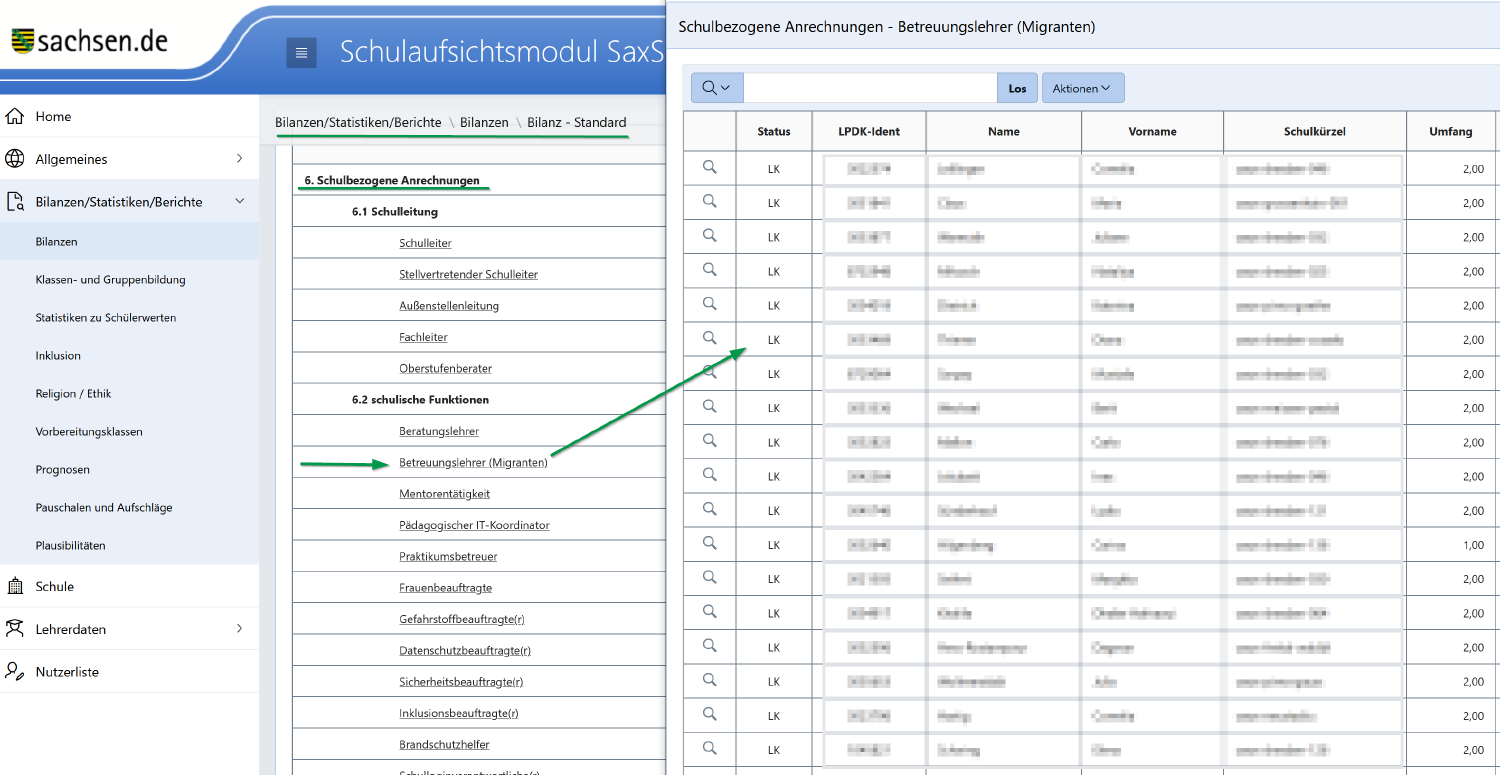Sort by the Umfang column header
This screenshot has width=1500, height=775.
pyautogui.click(x=1450, y=131)
